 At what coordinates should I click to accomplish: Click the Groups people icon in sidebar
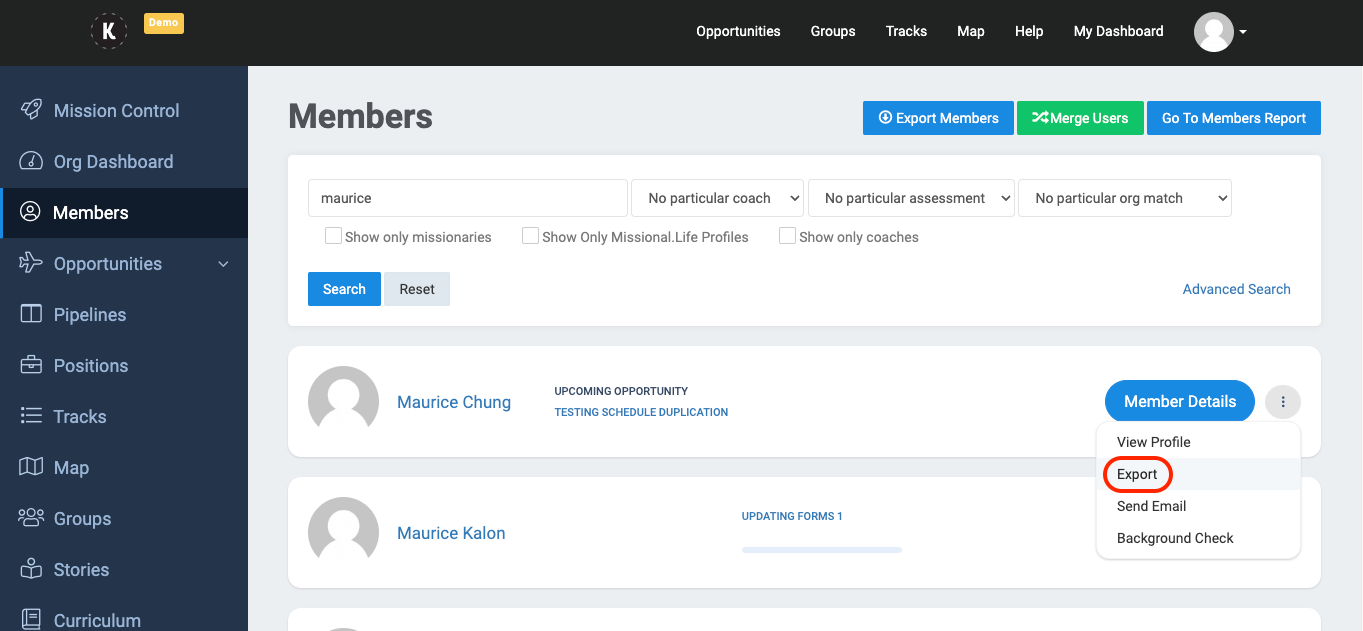pos(31,518)
